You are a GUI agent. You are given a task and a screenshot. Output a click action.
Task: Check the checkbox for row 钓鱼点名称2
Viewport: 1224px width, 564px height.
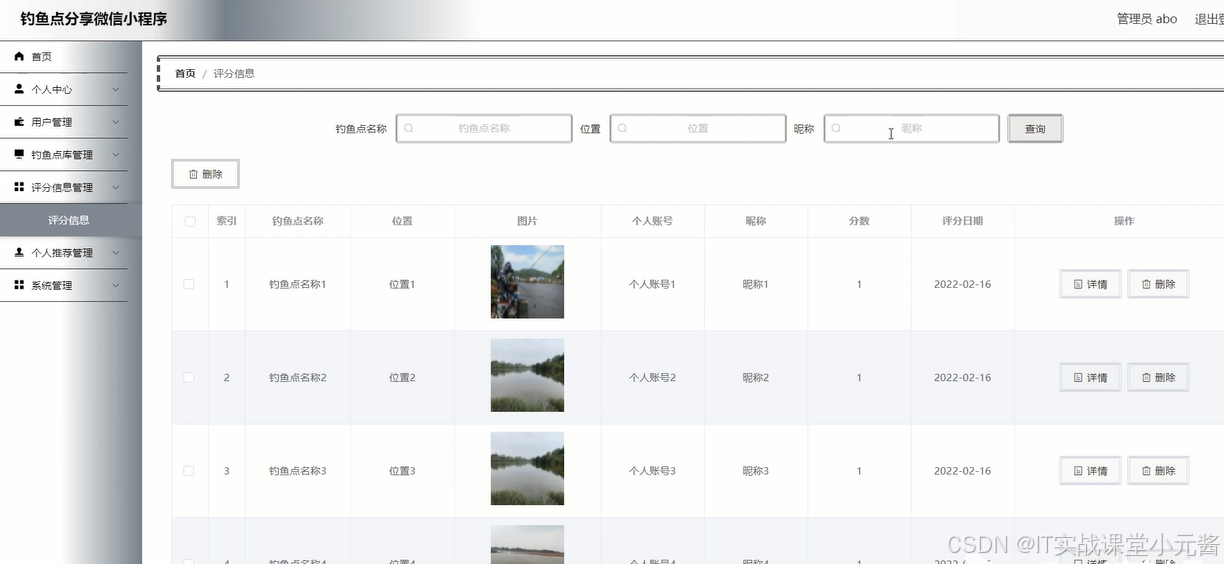click(x=189, y=378)
